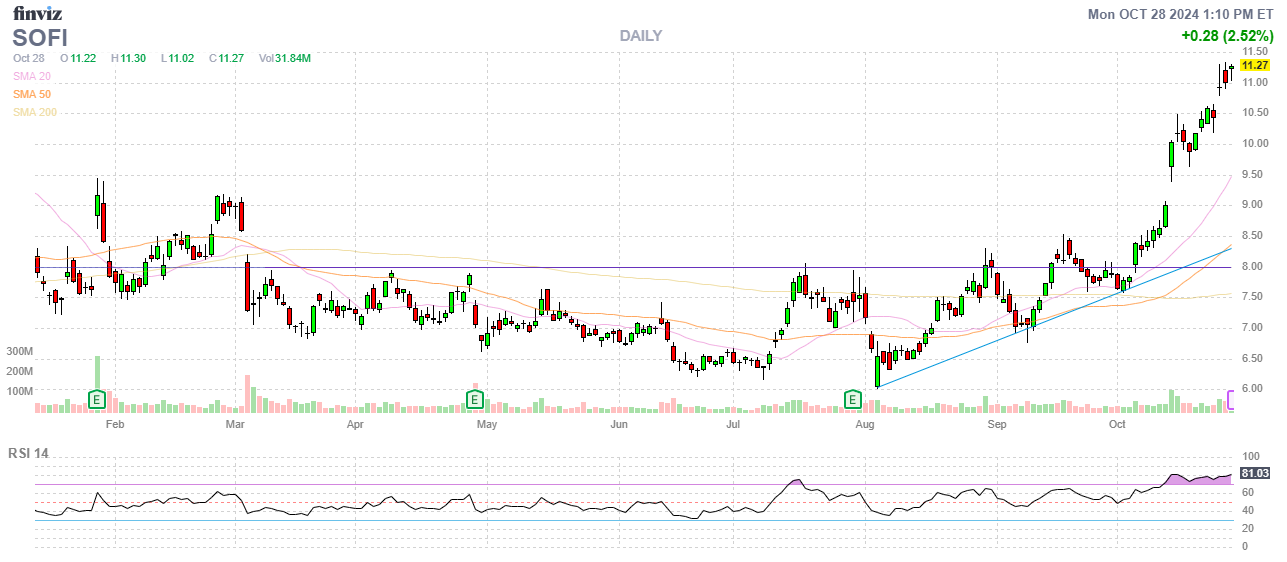Select the Jun label on the time axis
This screenshot has height=562, width=1287.
[x=618, y=424]
